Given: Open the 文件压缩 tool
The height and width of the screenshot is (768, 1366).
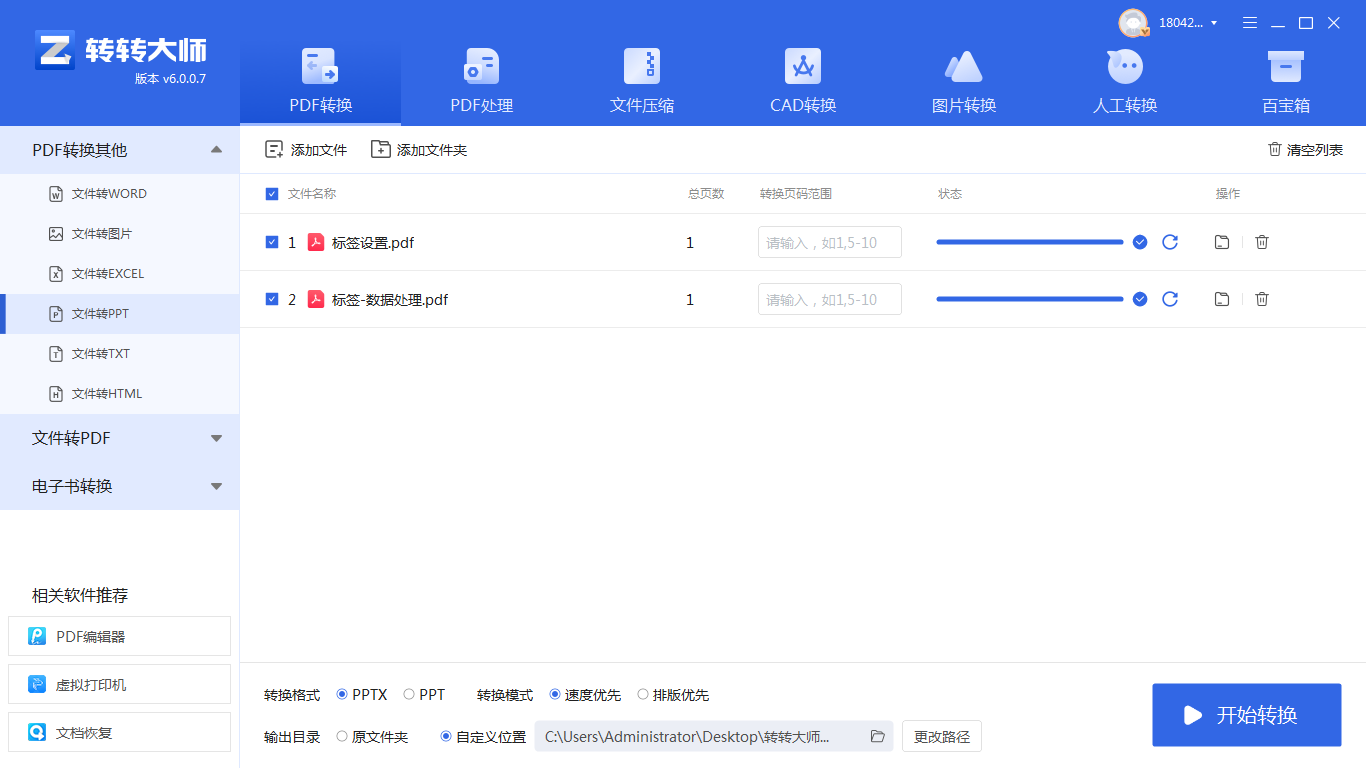Looking at the screenshot, I should pos(641,80).
